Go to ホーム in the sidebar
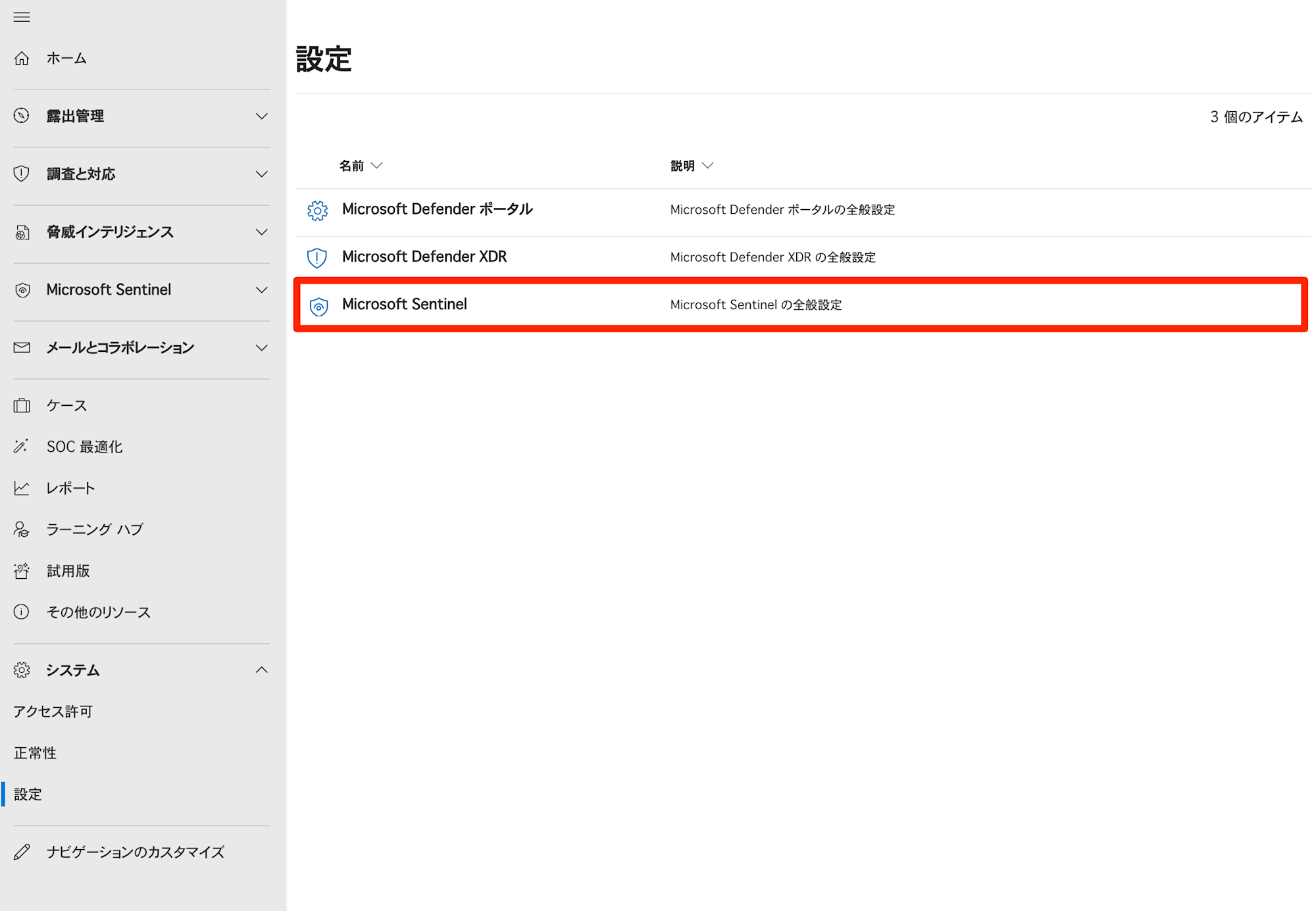The height and width of the screenshot is (911, 1316). tap(66, 59)
